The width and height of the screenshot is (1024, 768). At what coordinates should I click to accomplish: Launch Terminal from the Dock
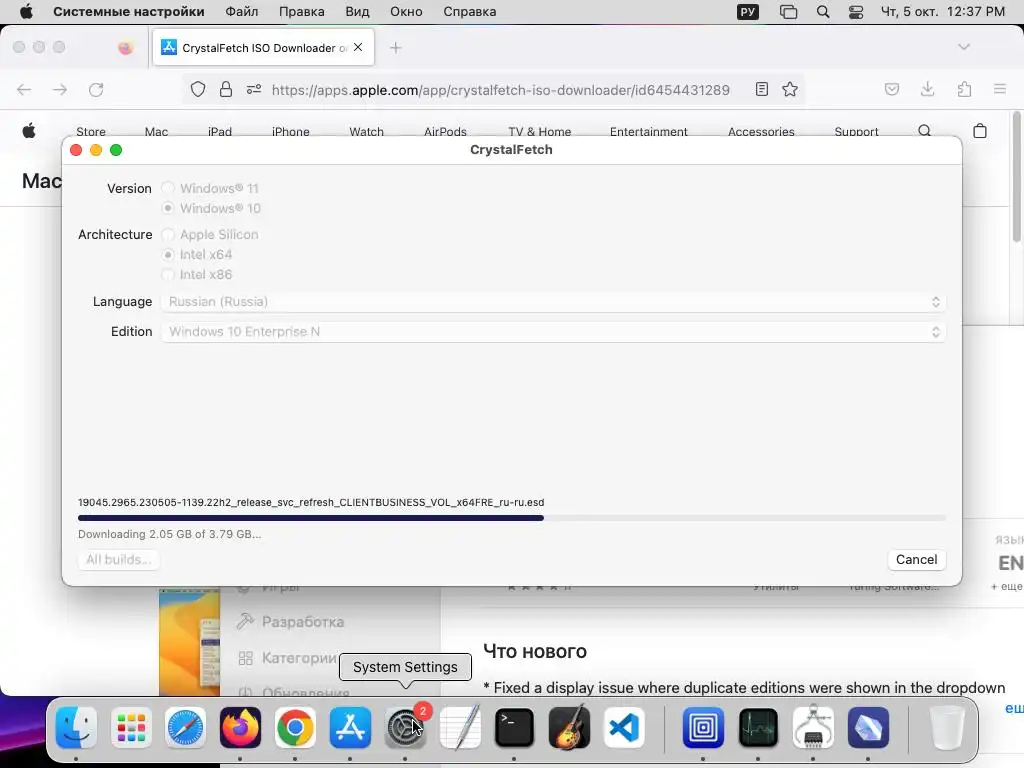(515, 727)
